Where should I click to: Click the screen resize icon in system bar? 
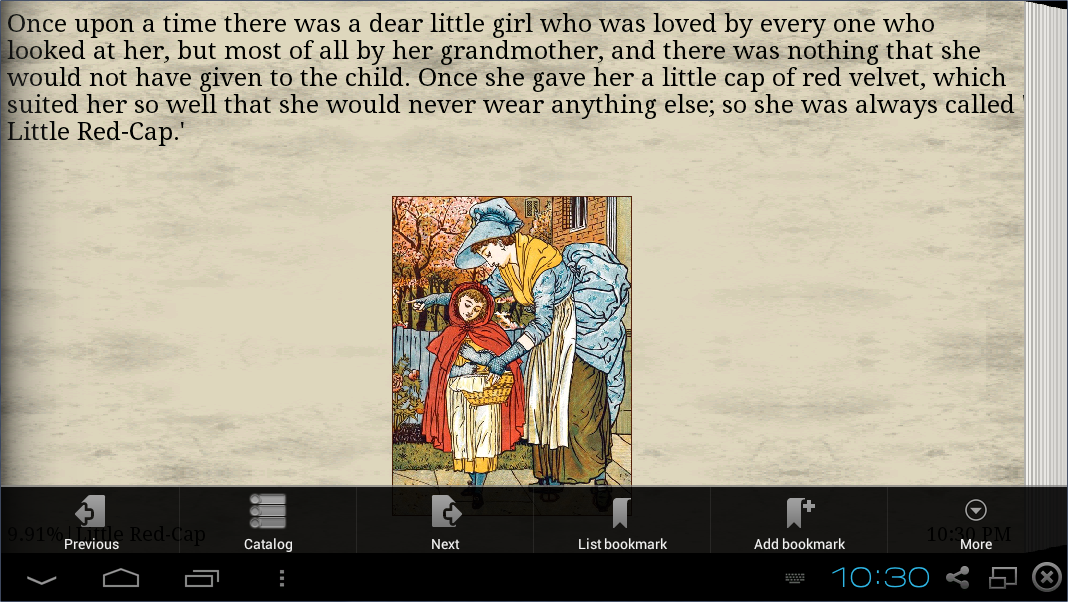tap(1003, 577)
